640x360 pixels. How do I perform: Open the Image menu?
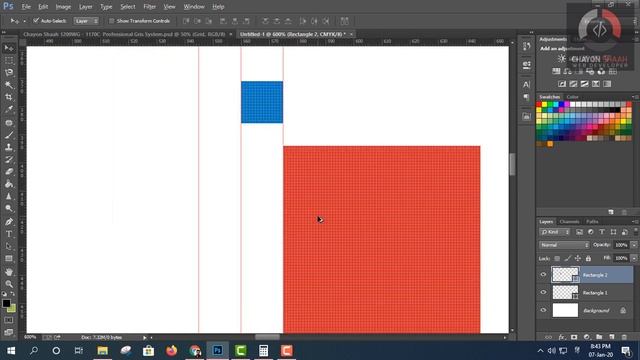pos(63,7)
